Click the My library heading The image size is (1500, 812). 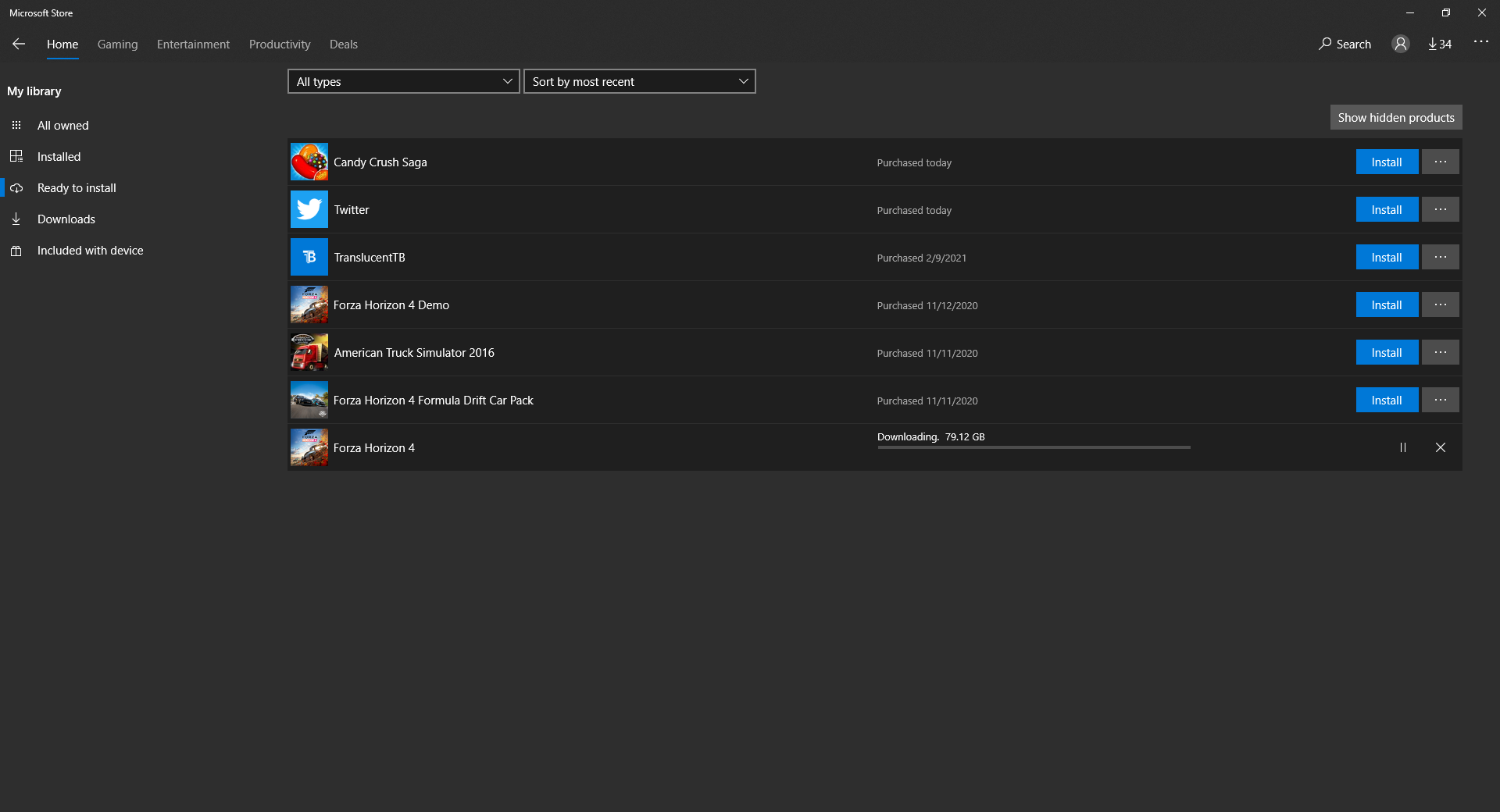[x=34, y=91]
